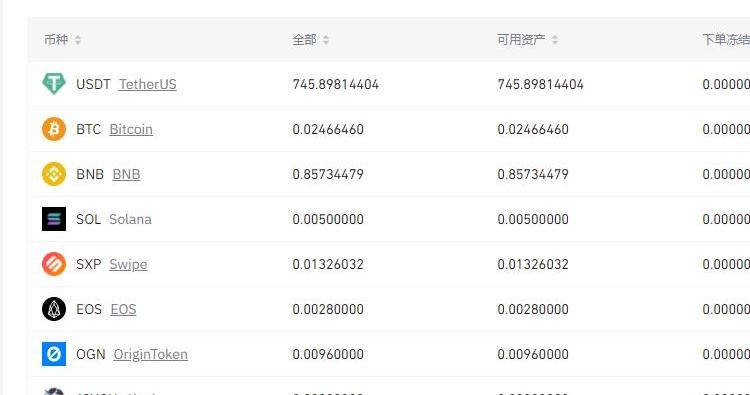Sort by 可用资产 column arrows
Screen dimensions: 750x395
554,40
